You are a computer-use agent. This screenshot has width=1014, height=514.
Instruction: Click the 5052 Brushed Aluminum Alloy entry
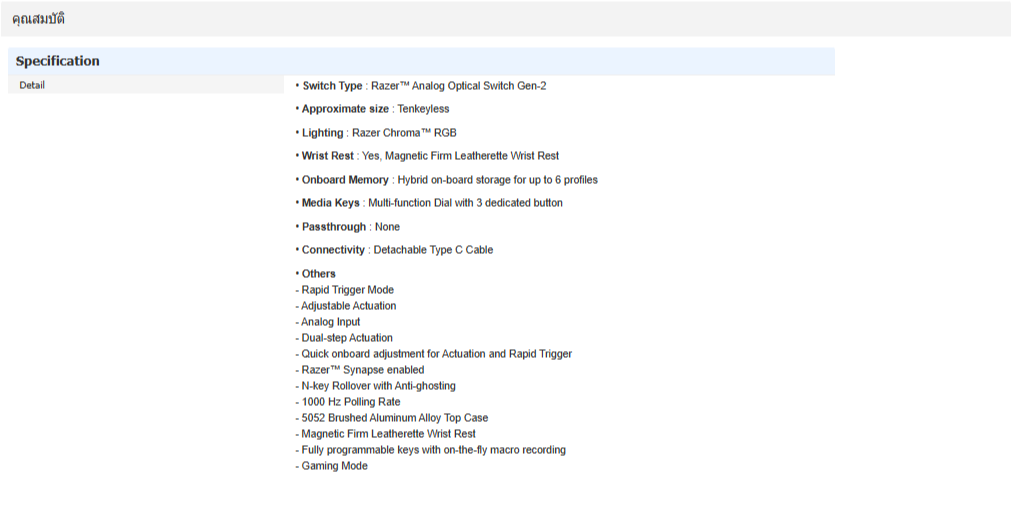392,418
